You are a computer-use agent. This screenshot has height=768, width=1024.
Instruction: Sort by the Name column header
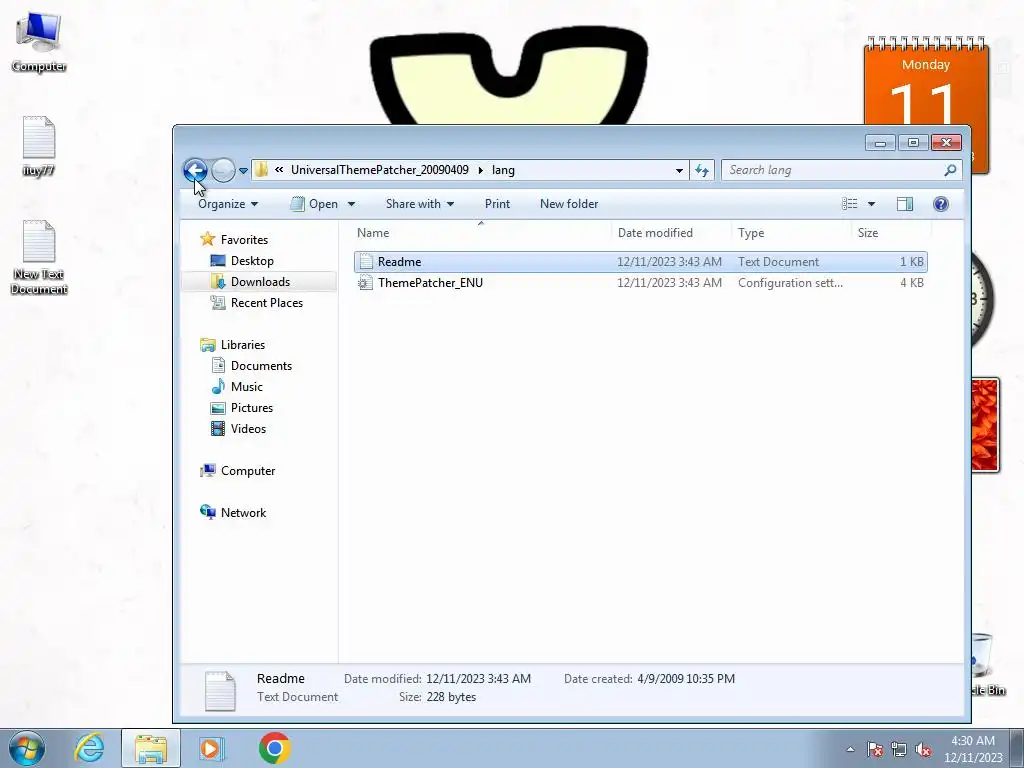(482, 232)
